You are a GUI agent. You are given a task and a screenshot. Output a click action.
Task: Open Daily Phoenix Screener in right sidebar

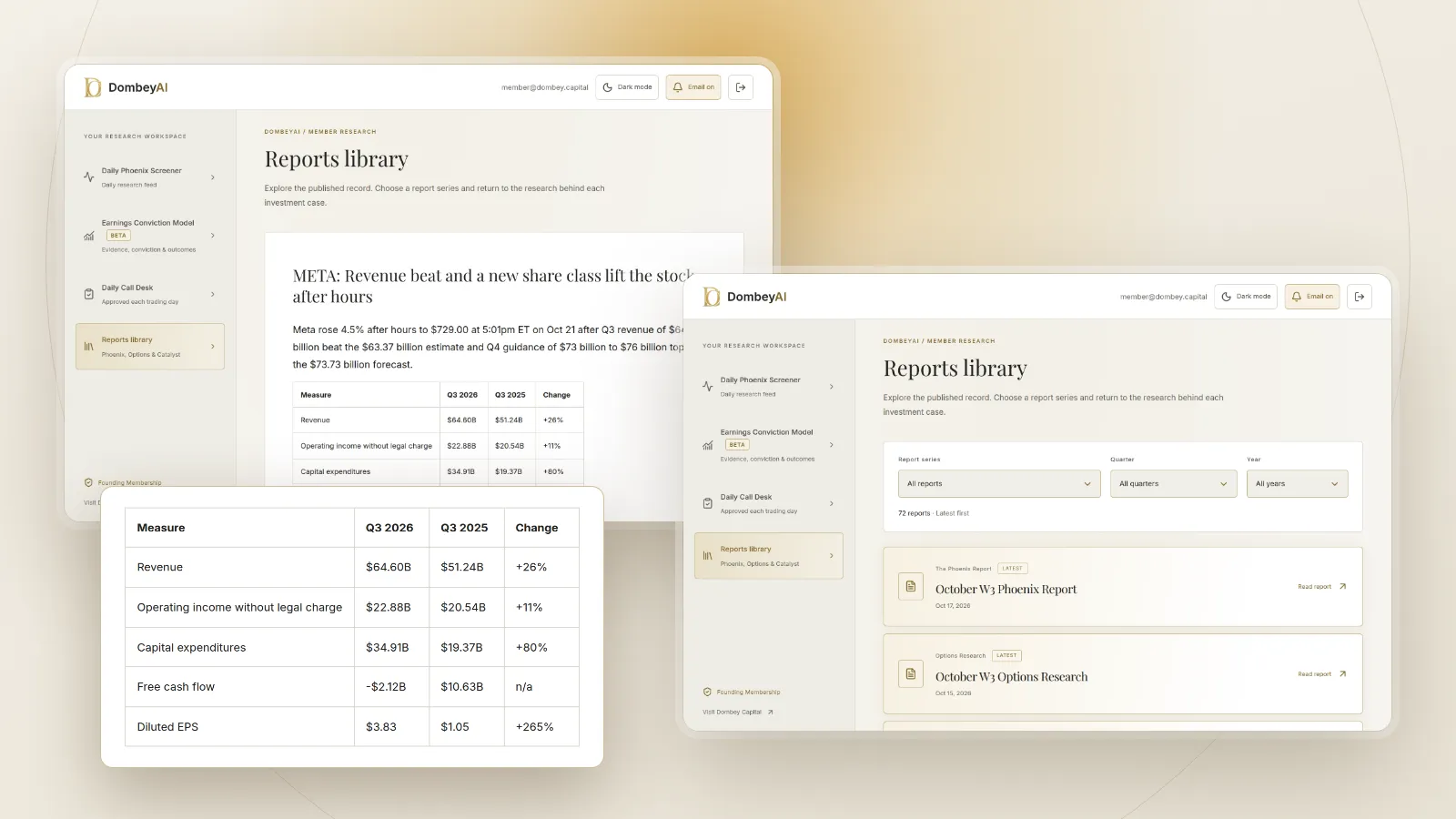[769, 387]
